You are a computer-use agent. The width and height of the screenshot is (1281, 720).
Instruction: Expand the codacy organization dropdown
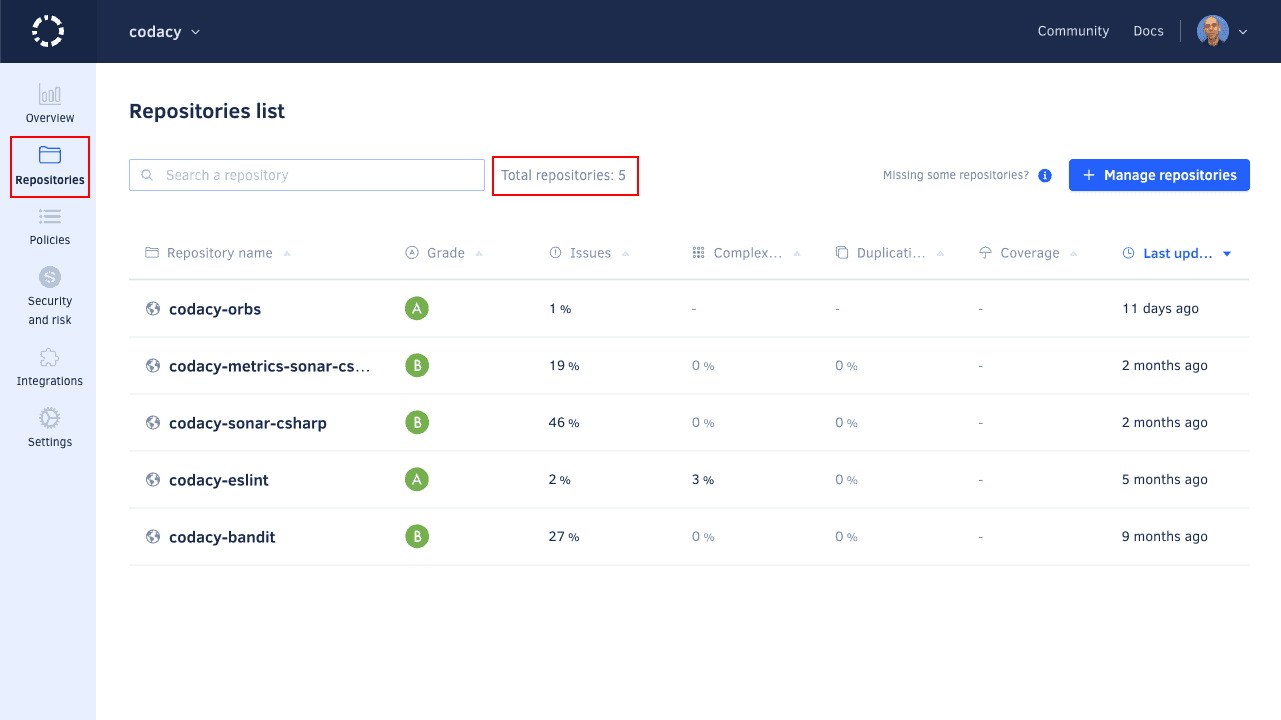[165, 32]
